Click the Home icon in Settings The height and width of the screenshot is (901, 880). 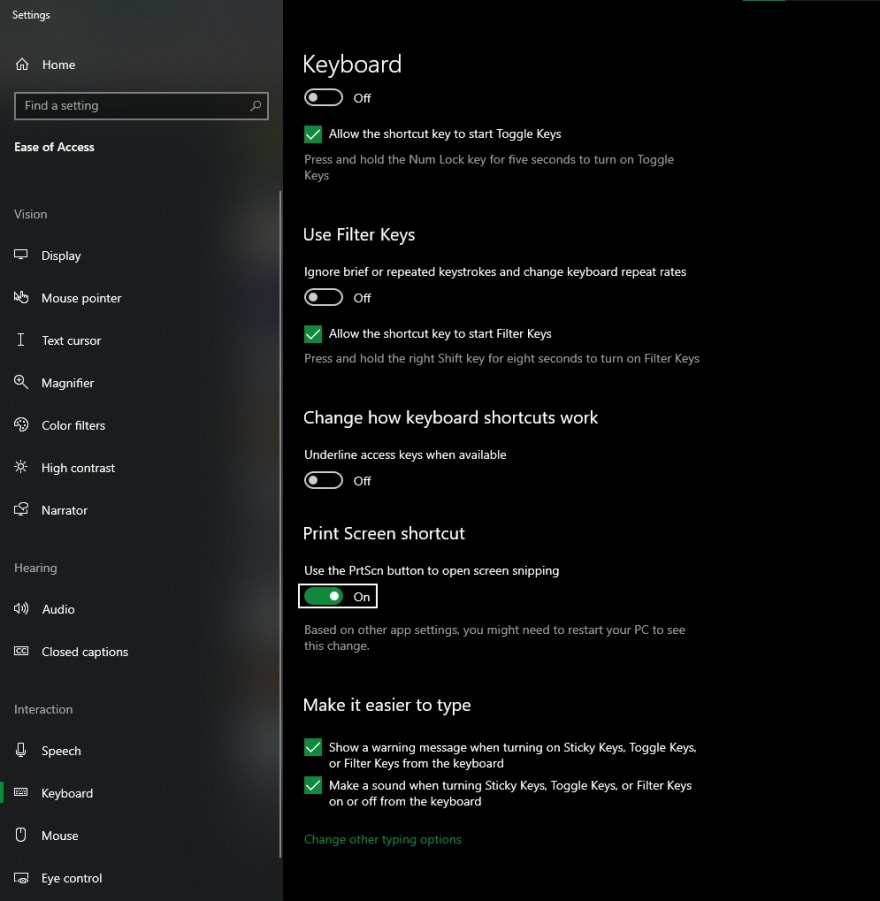pos(22,64)
